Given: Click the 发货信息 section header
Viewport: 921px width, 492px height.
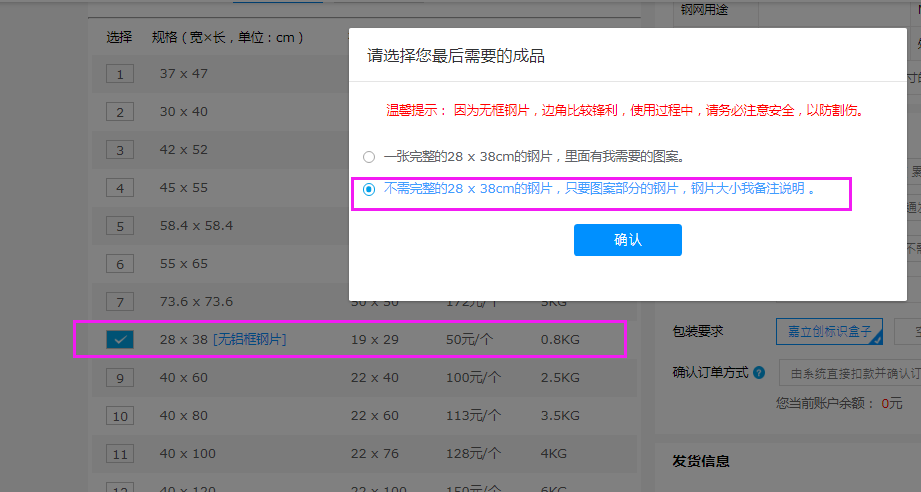Looking at the screenshot, I should click(x=701, y=461).
